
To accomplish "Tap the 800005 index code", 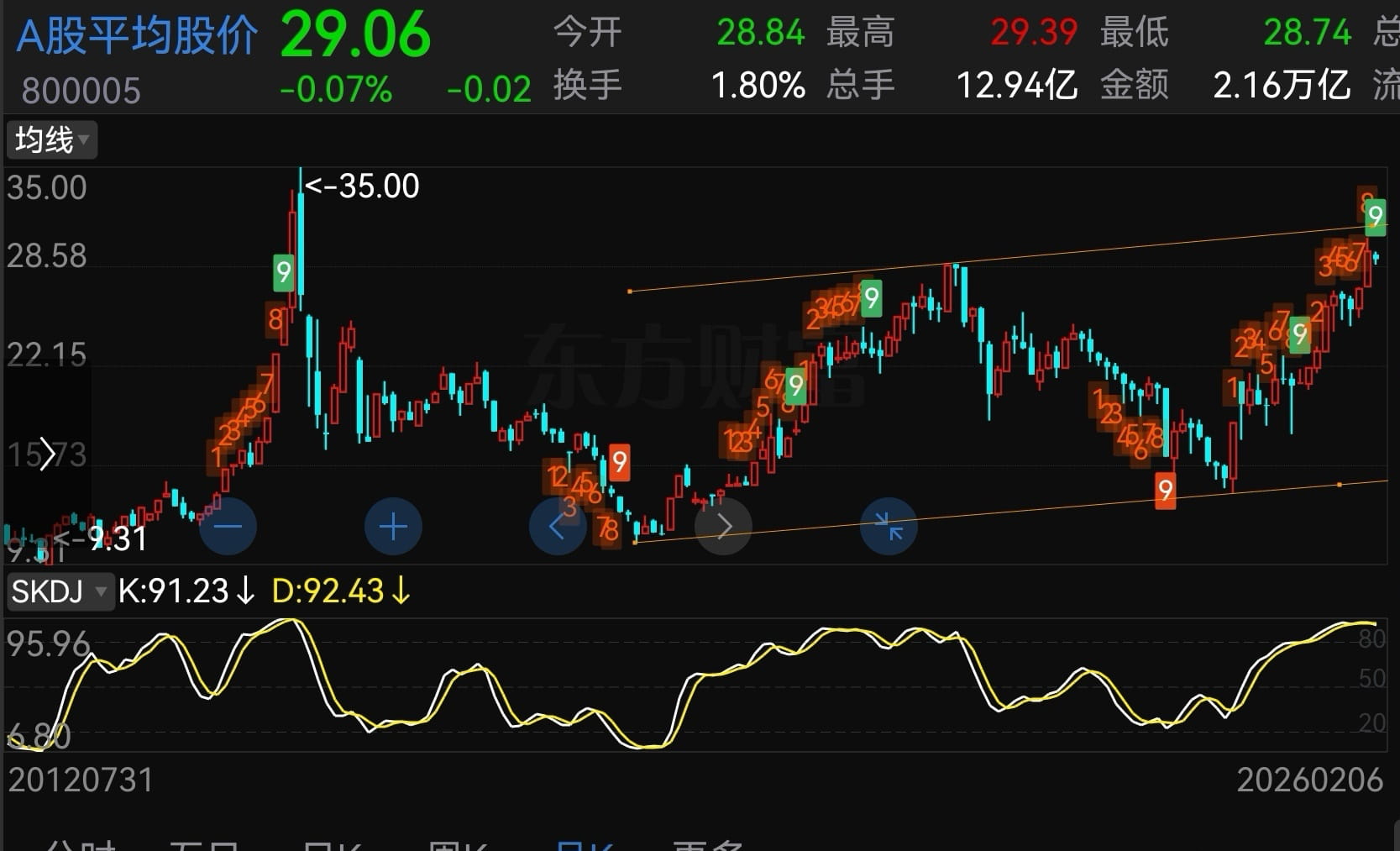I will (x=81, y=91).
